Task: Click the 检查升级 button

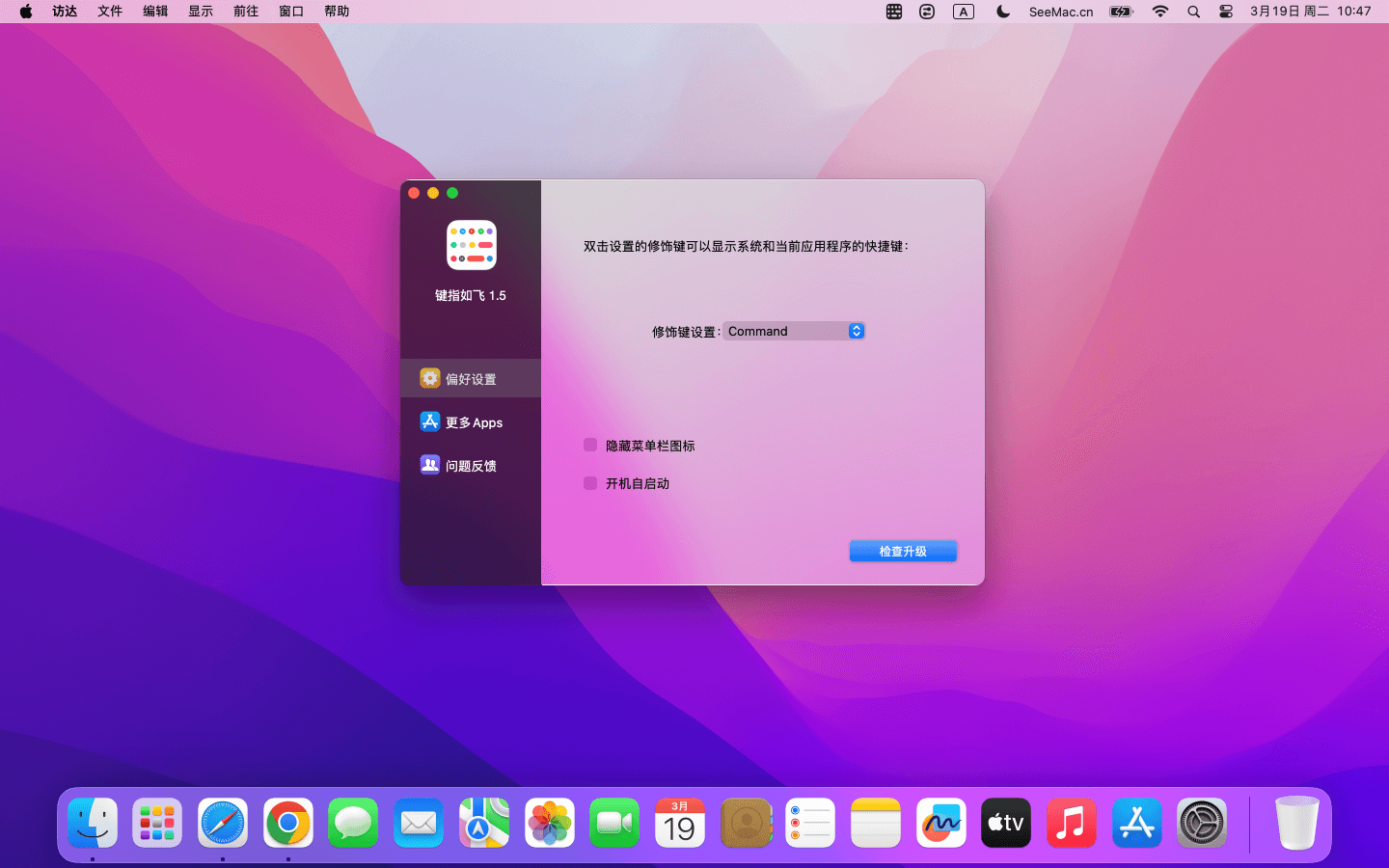Action: click(903, 551)
